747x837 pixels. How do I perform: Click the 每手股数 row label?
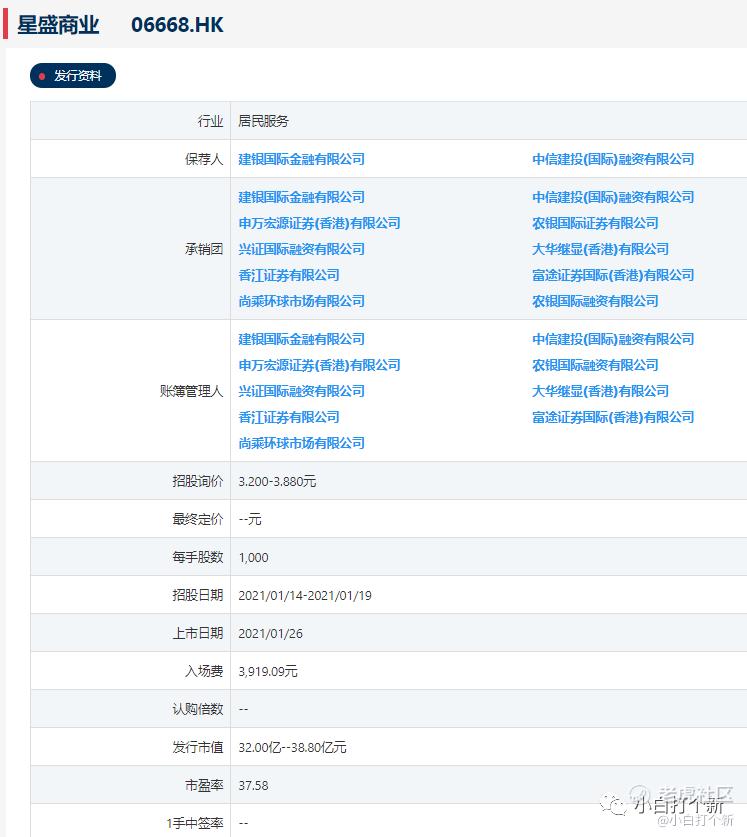198,557
